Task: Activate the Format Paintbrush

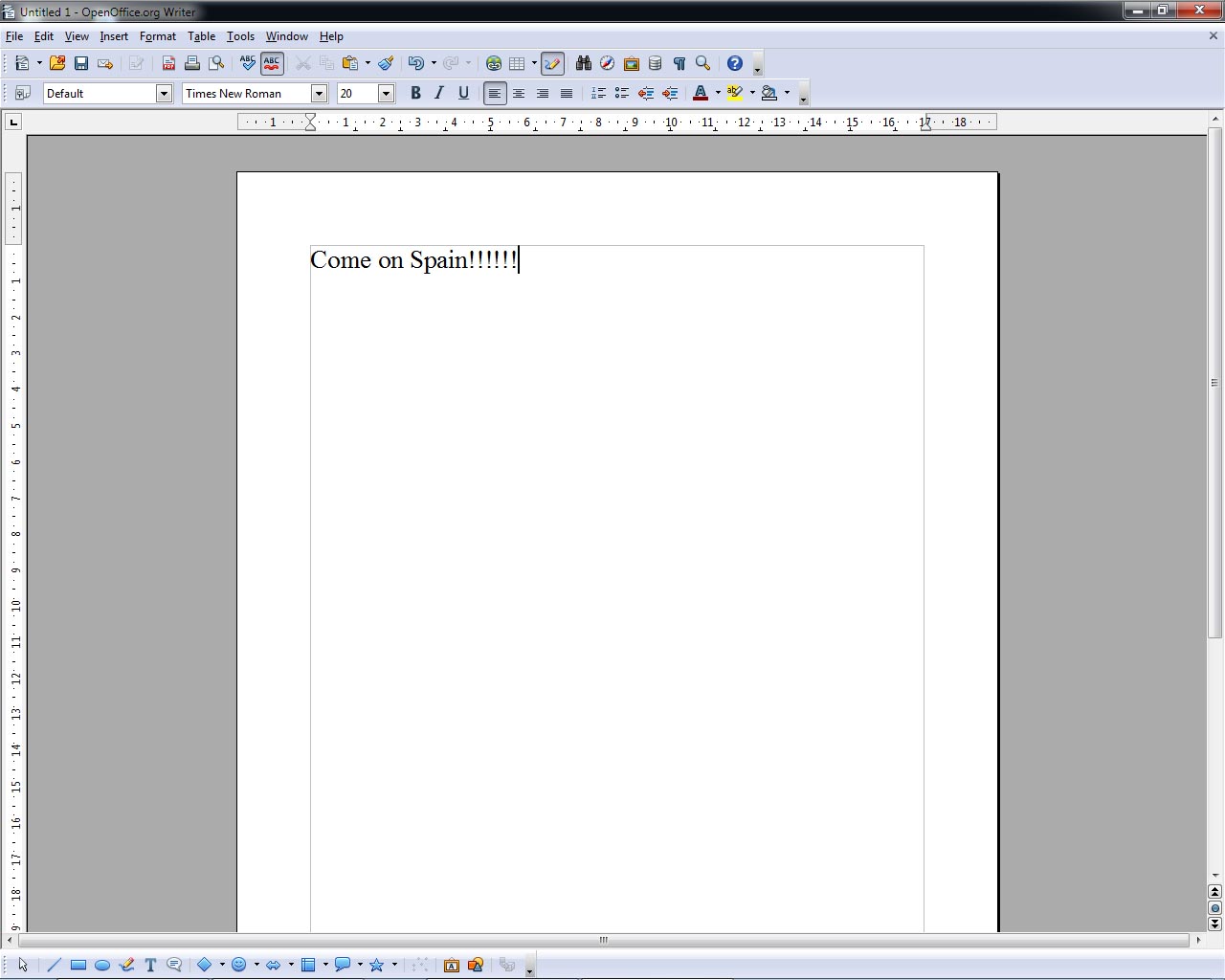Action: tap(386, 63)
